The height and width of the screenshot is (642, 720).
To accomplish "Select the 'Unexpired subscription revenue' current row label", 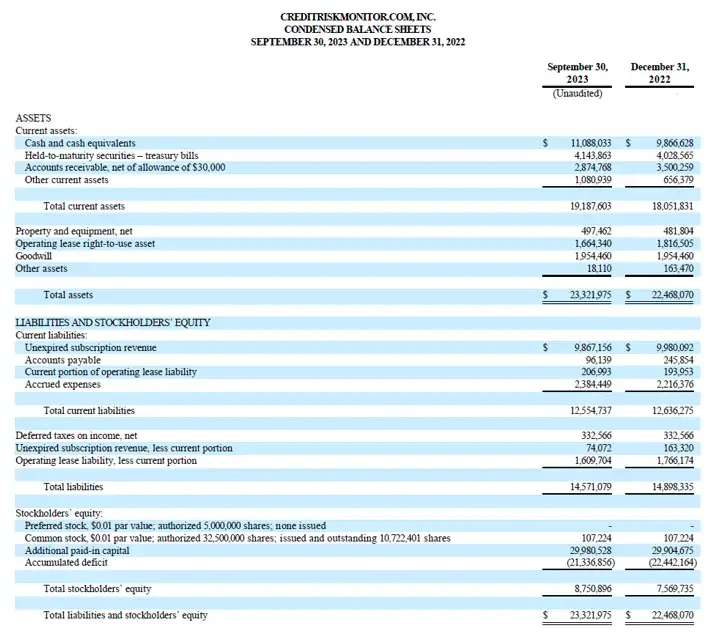I will pyautogui.click(x=90, y=348).
